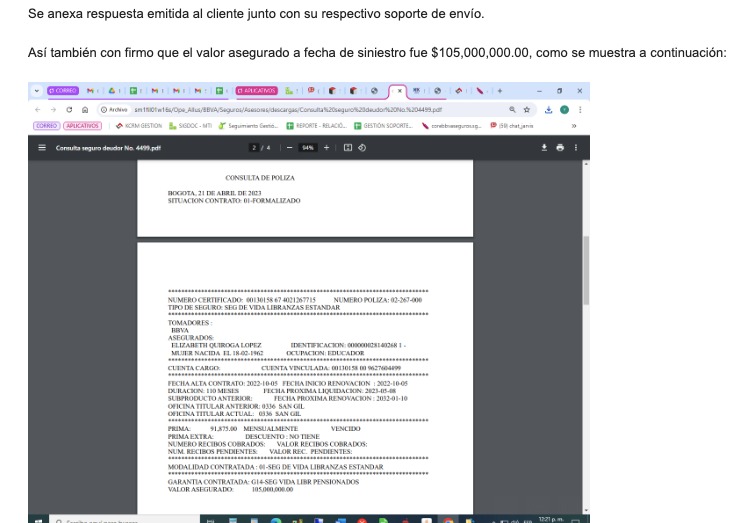Bookmark this page with the star icon

pyautogui.click(x=527, y=109)
